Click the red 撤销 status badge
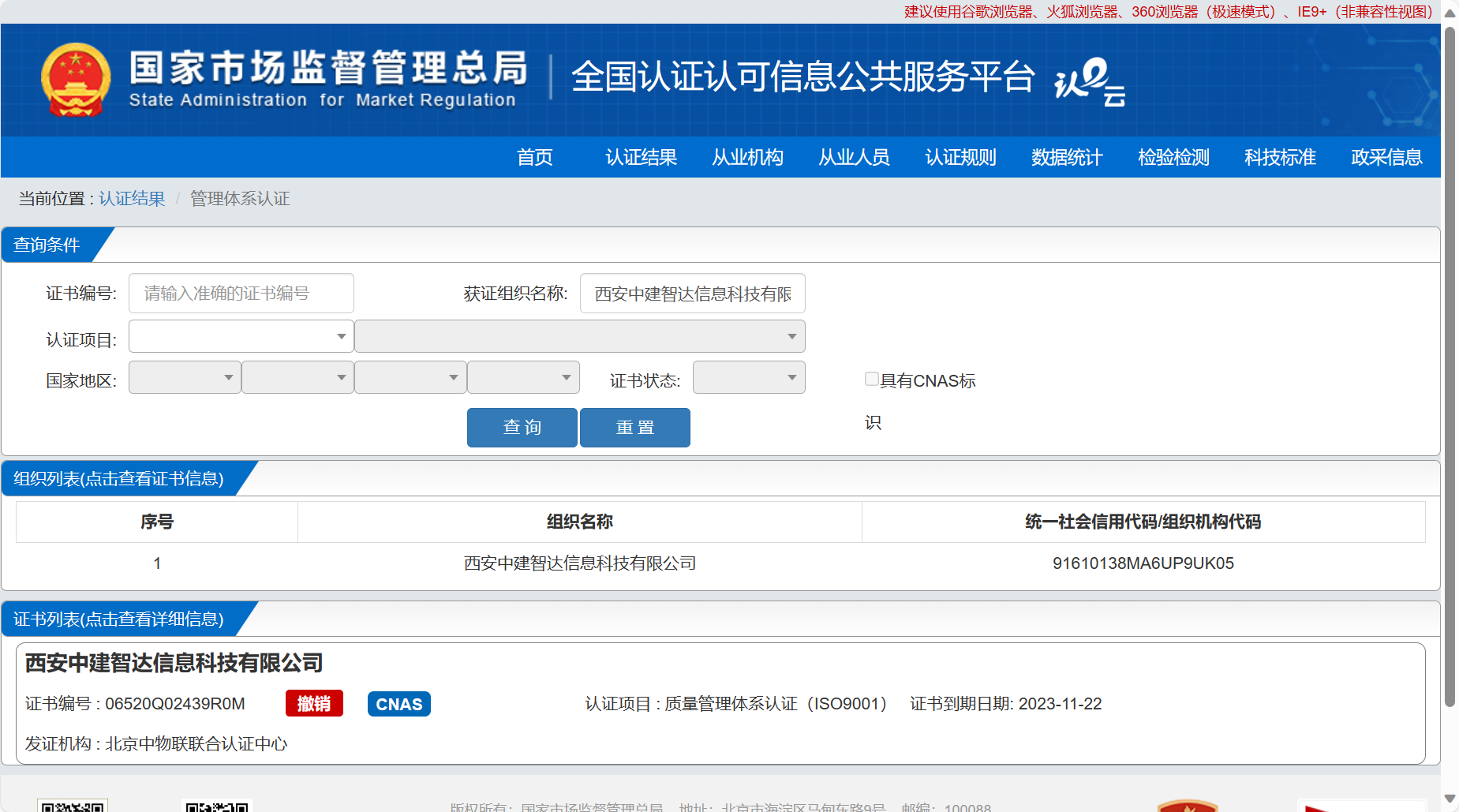Screen dimensions: 1459x812 tap(314, 704)
